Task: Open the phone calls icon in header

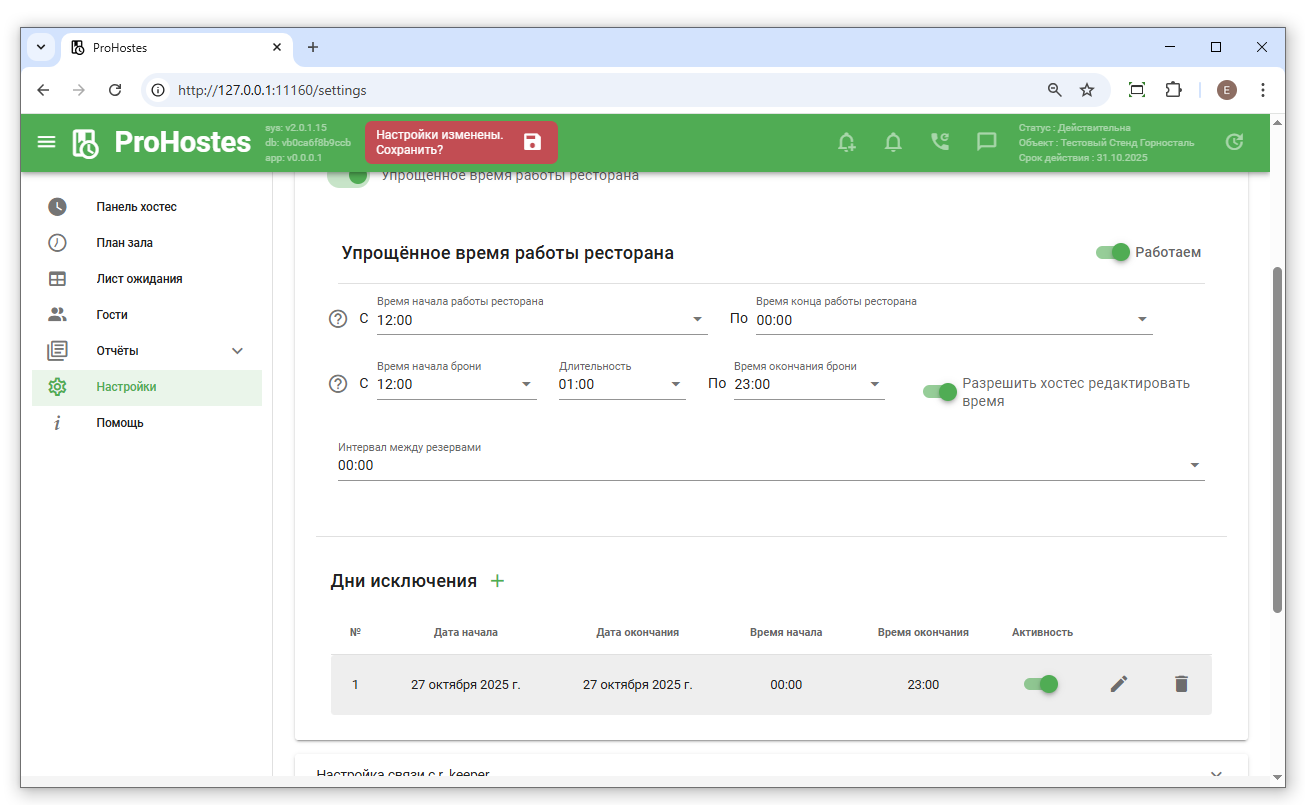Action: pos(940,142)
